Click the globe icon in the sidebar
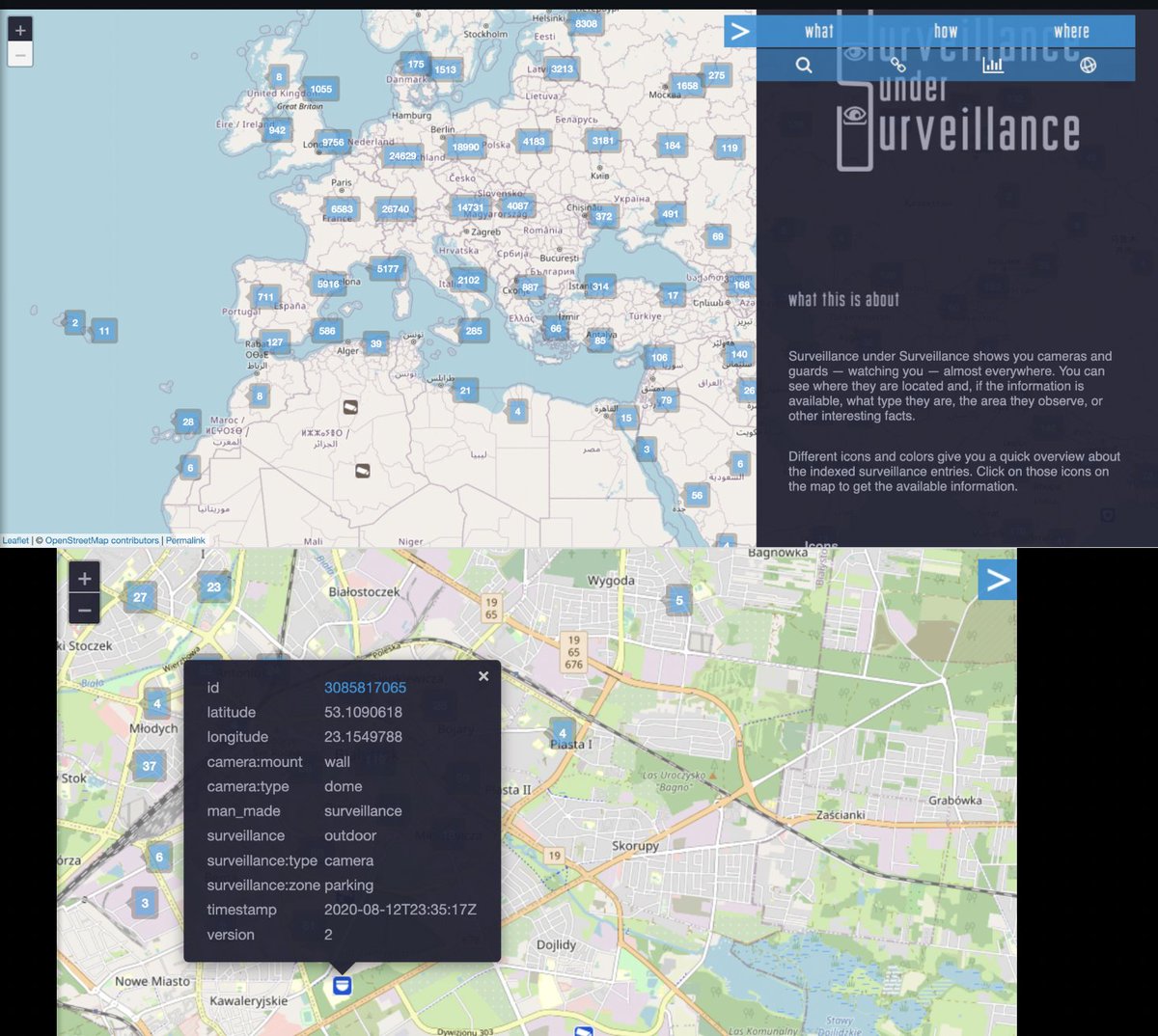 click(1089, 65)
